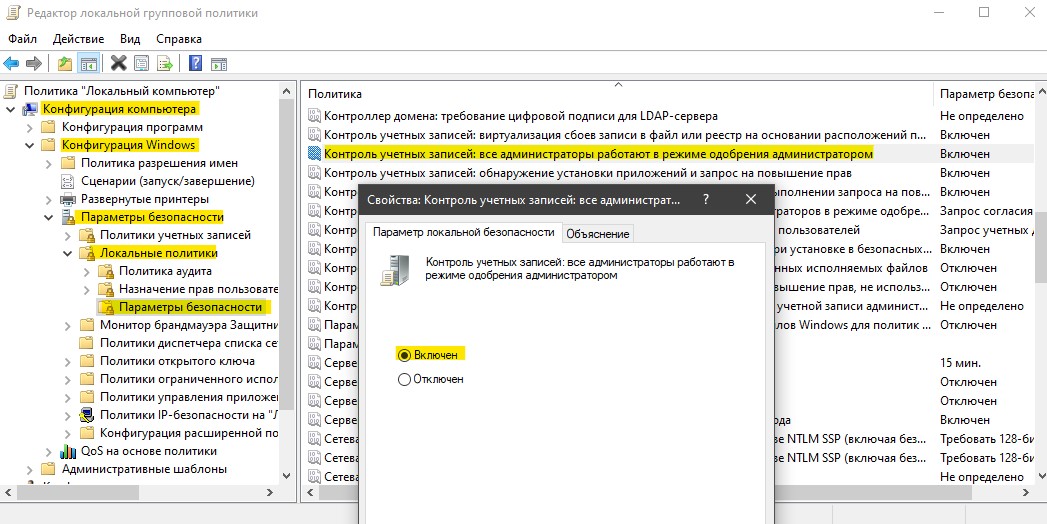Select Политика аудита in the tree

pyautogui.click(x=165, y=271)
